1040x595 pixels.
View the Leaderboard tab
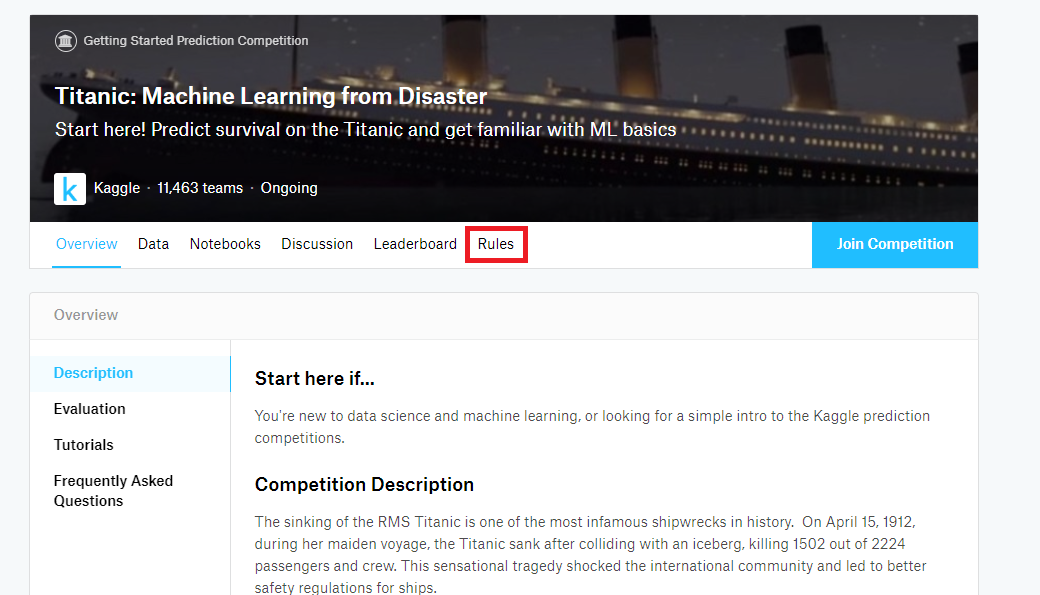click(415, 244)
